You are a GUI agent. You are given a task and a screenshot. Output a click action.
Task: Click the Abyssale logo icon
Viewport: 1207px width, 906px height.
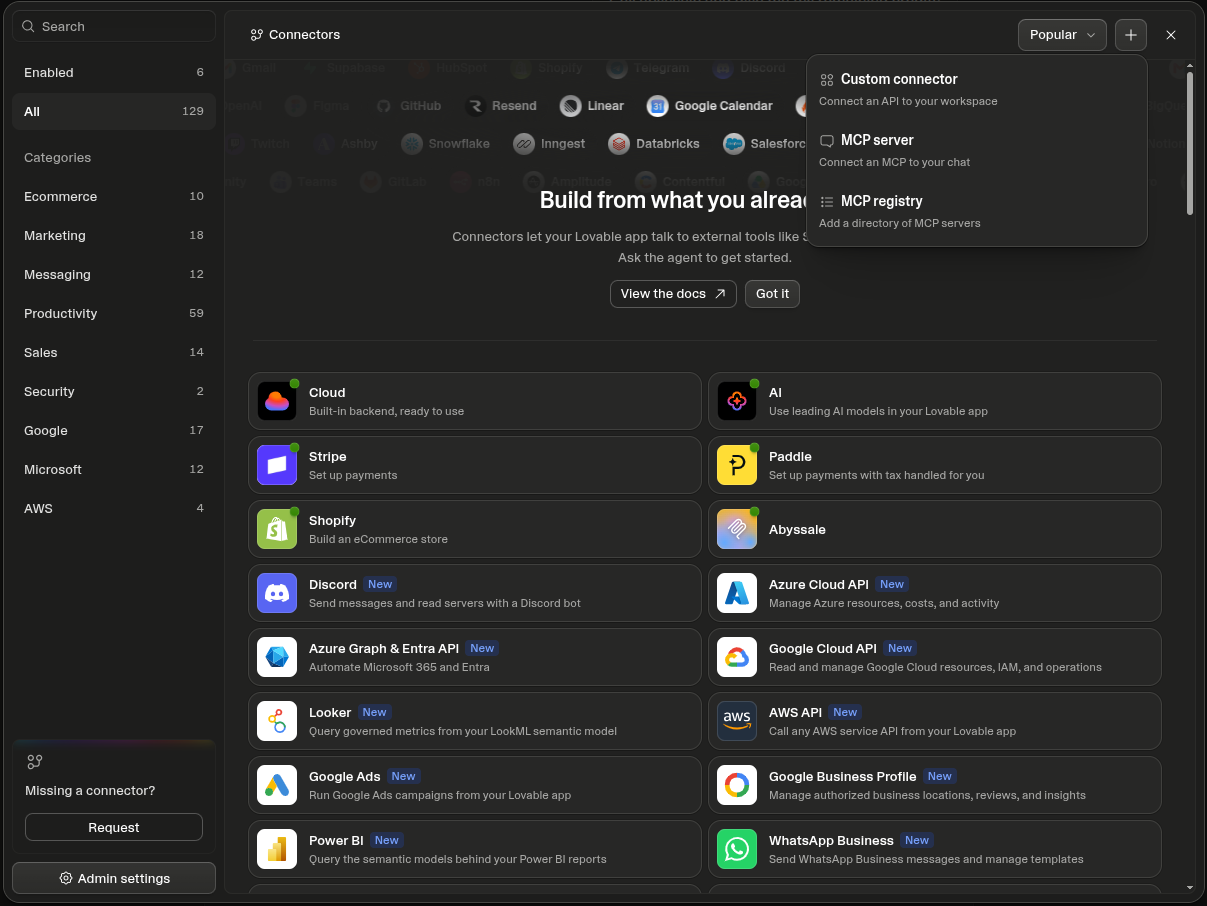coord(737,529)
